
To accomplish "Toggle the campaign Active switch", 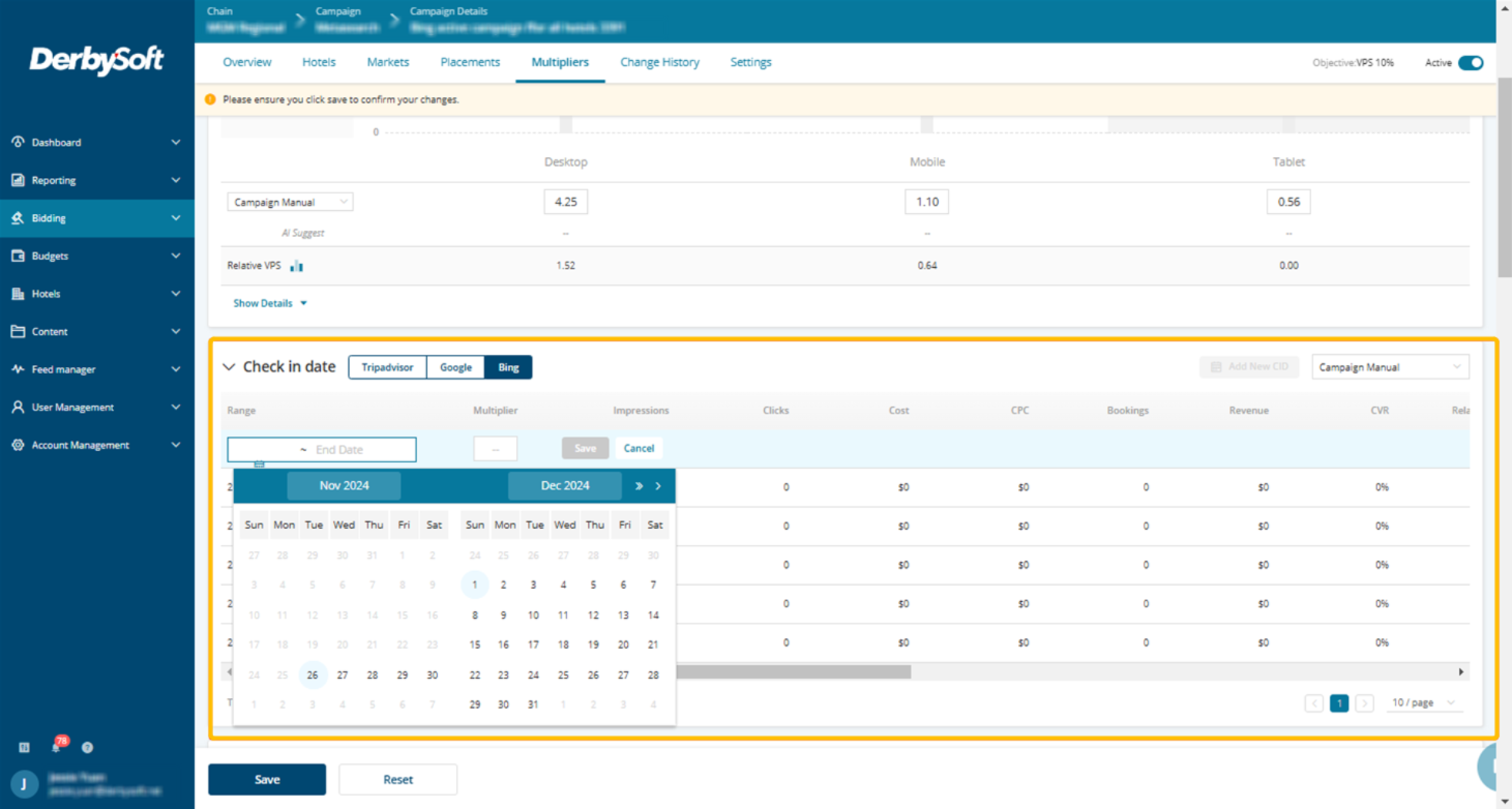I will point(1470,62).
